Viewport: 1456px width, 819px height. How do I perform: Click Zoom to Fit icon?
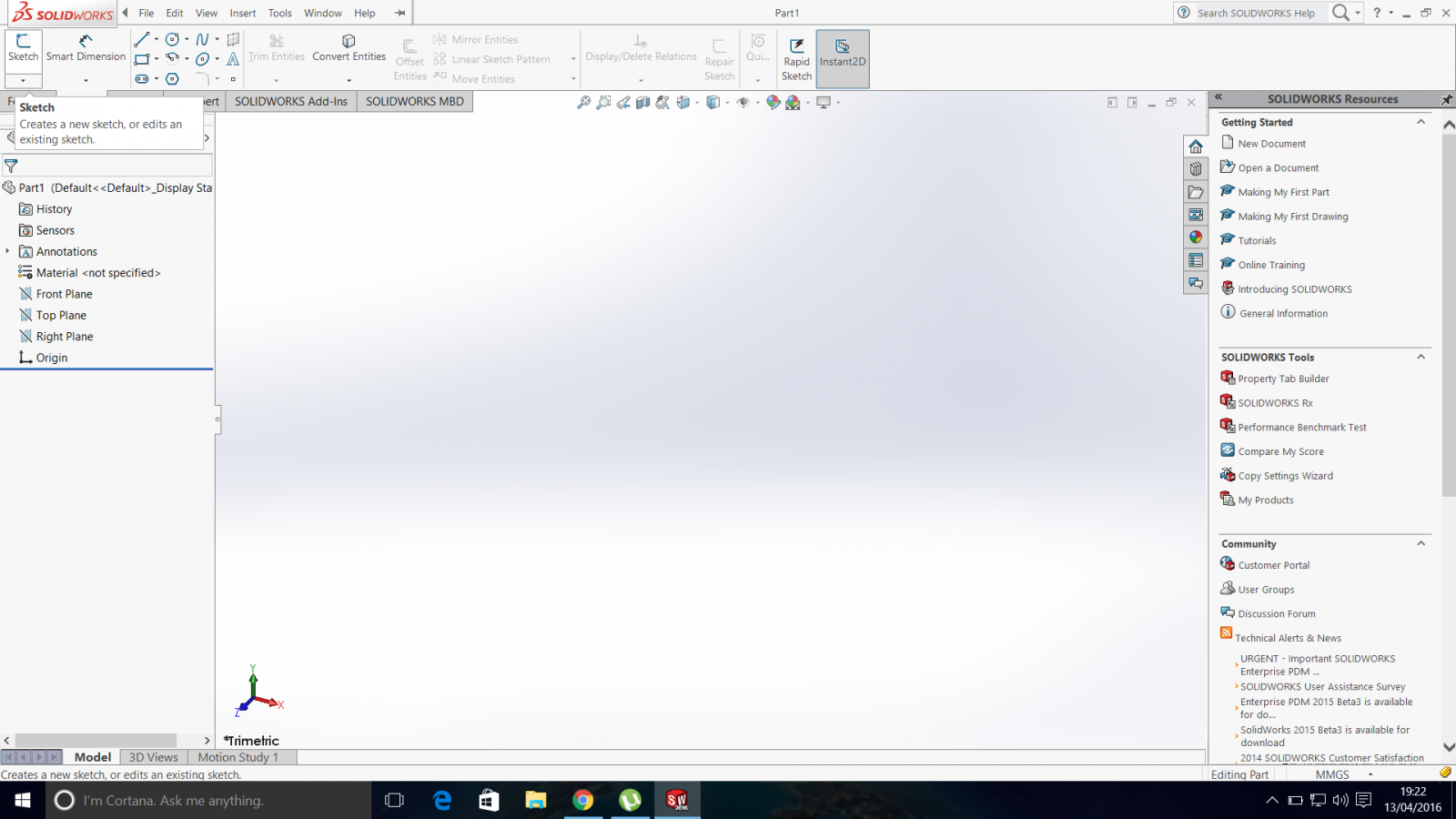click(x=583, y=103)
